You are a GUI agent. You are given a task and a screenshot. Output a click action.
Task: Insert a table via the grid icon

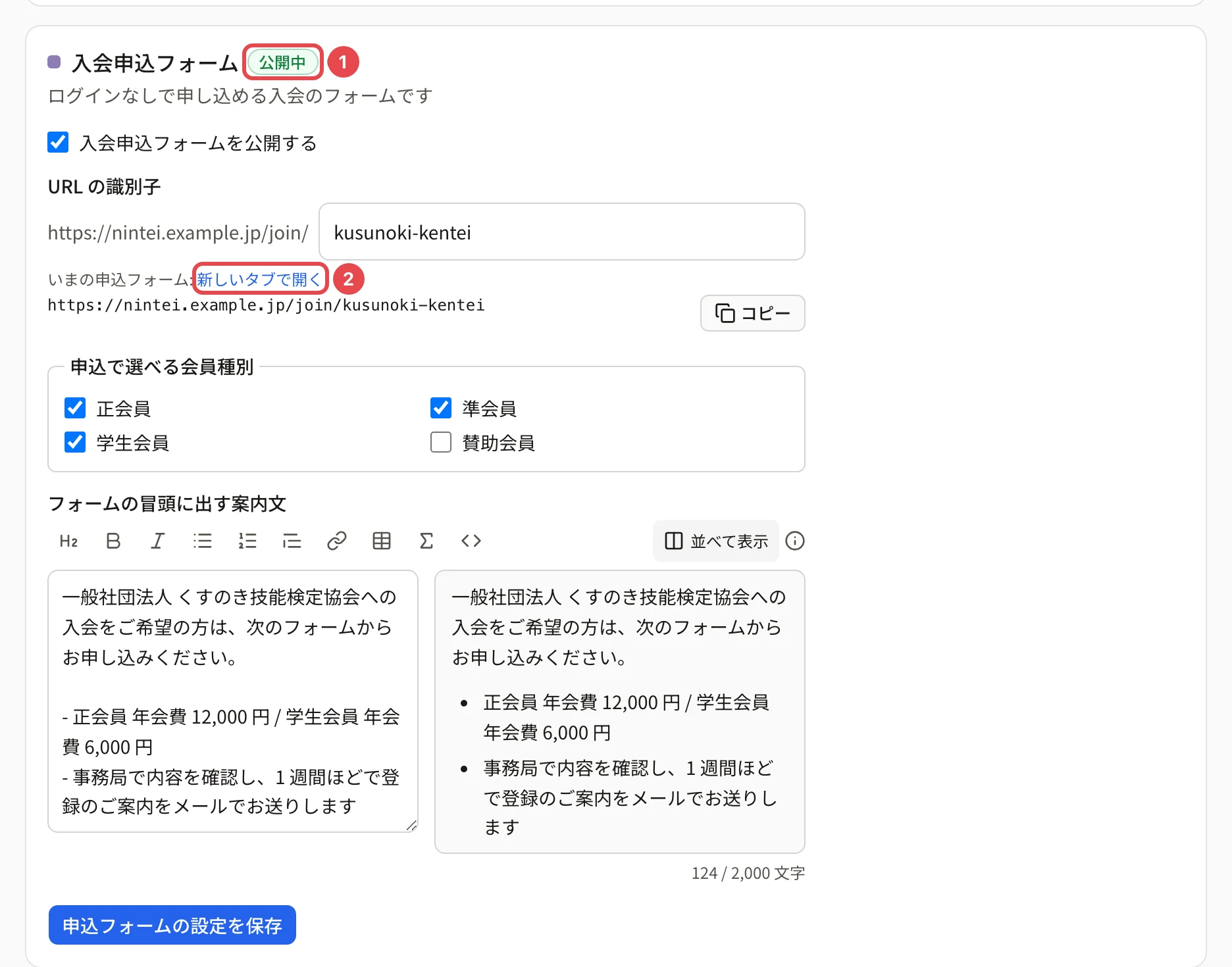(382, 541)
